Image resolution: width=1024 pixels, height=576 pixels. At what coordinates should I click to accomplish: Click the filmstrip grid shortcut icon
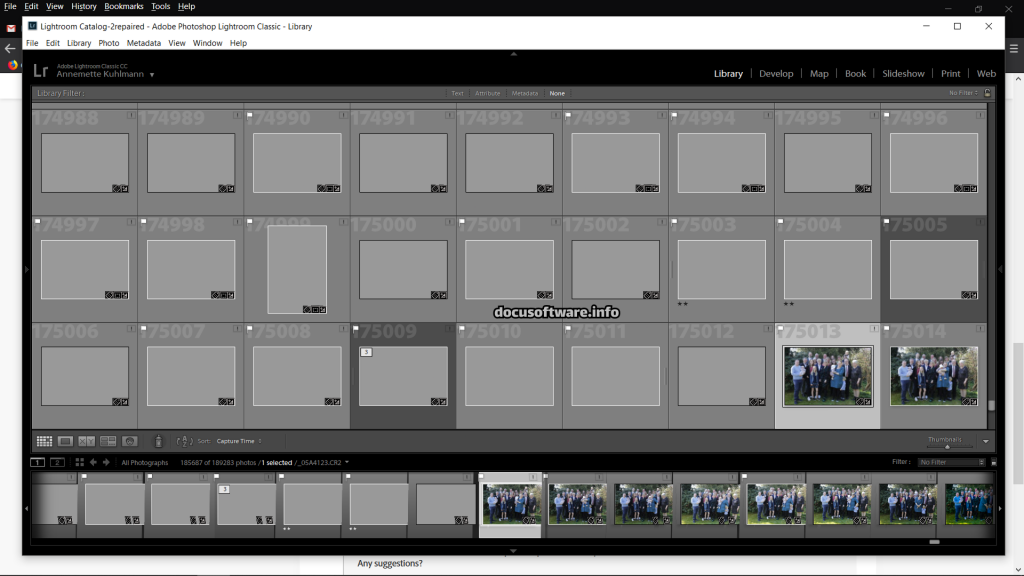coord(80,462)
